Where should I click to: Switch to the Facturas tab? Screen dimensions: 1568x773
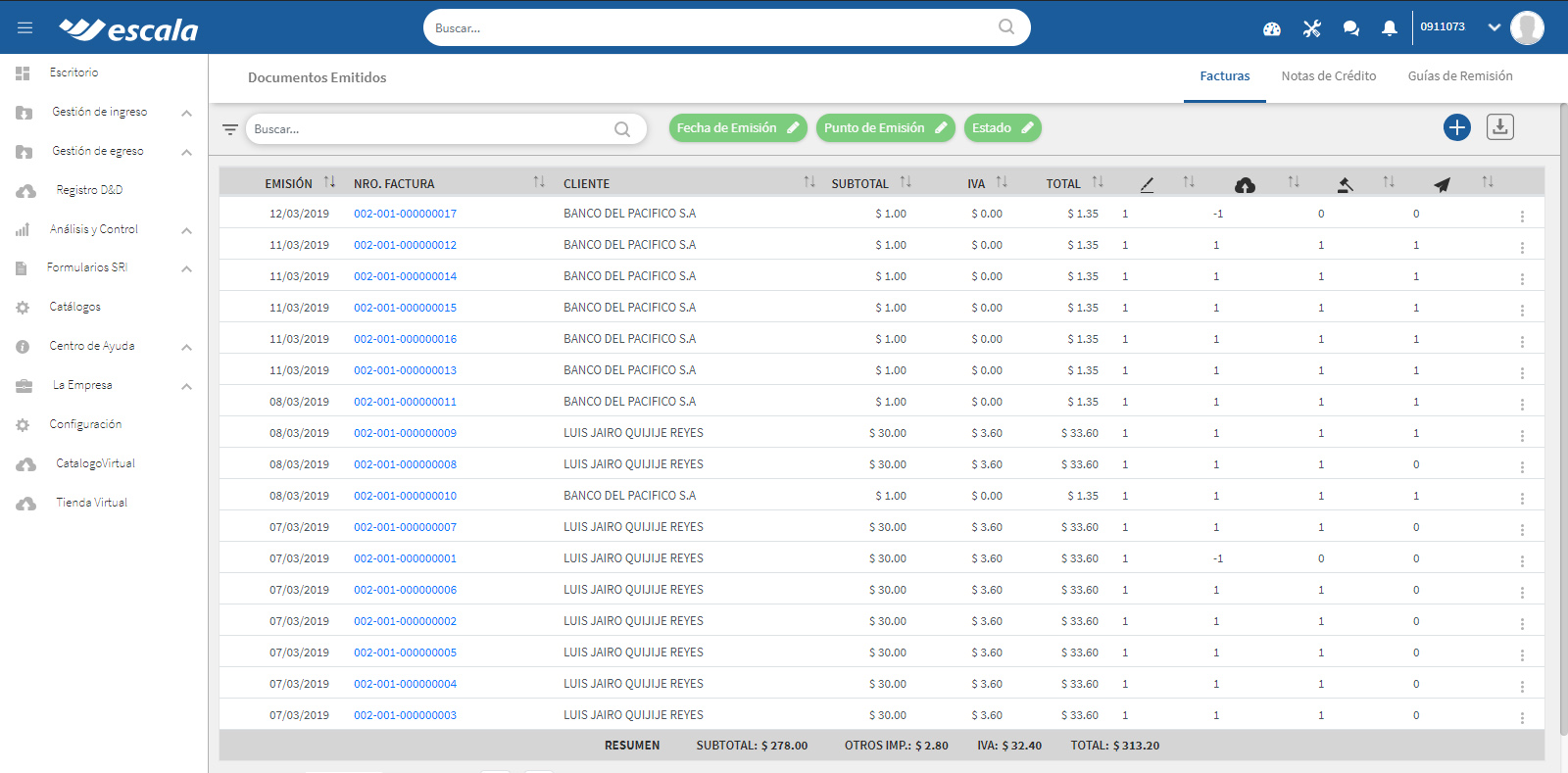point(1225,76)
